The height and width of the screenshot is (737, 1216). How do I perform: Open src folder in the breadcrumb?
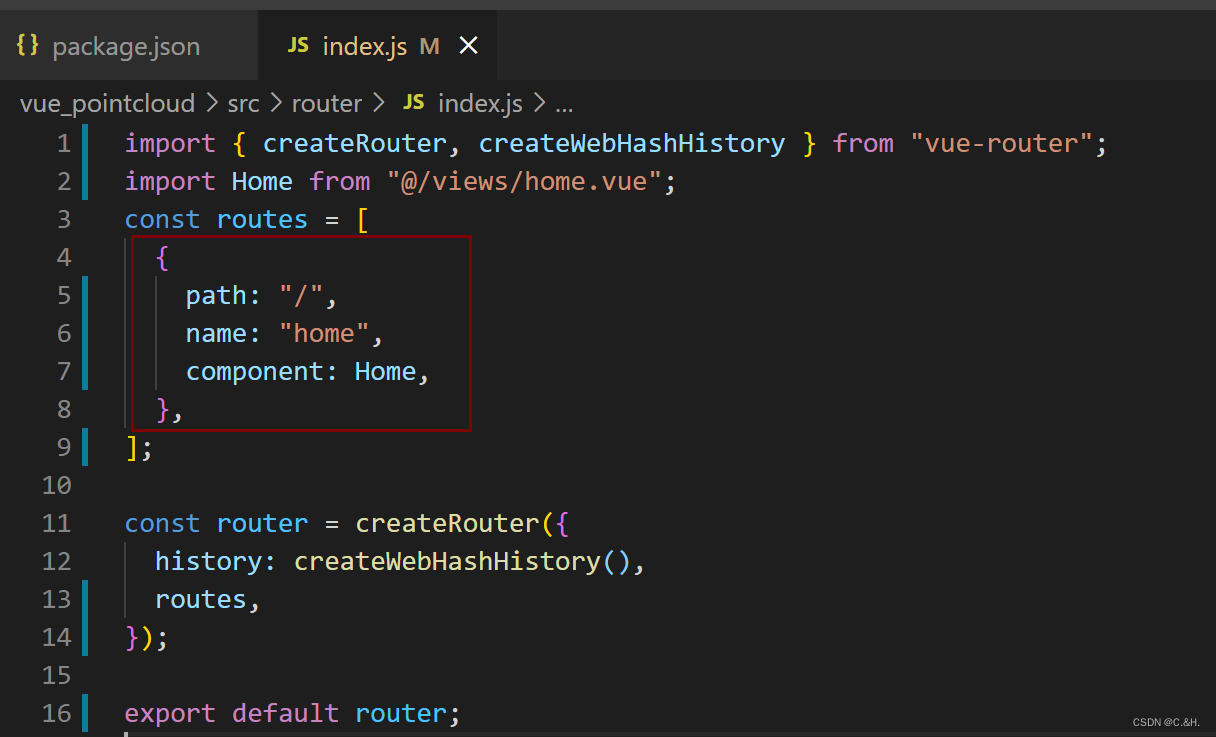click(243, 103)
